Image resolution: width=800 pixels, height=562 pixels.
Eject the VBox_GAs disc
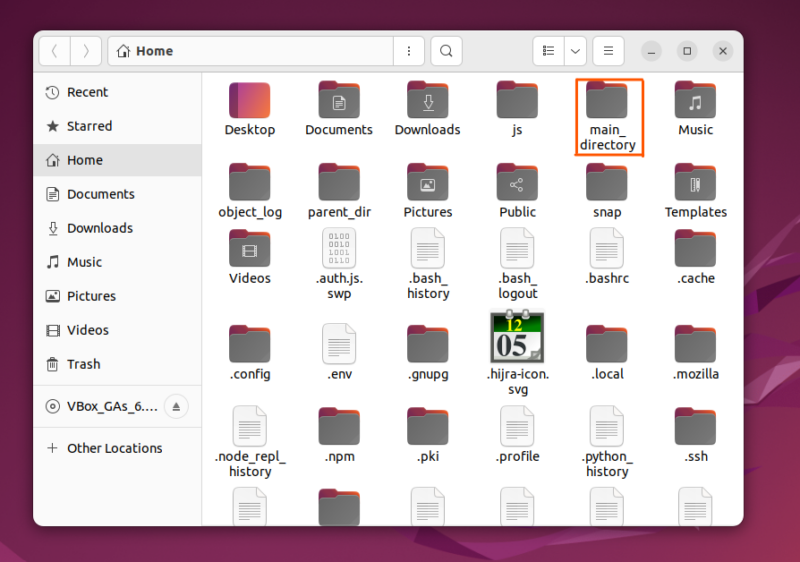[176, 406]
